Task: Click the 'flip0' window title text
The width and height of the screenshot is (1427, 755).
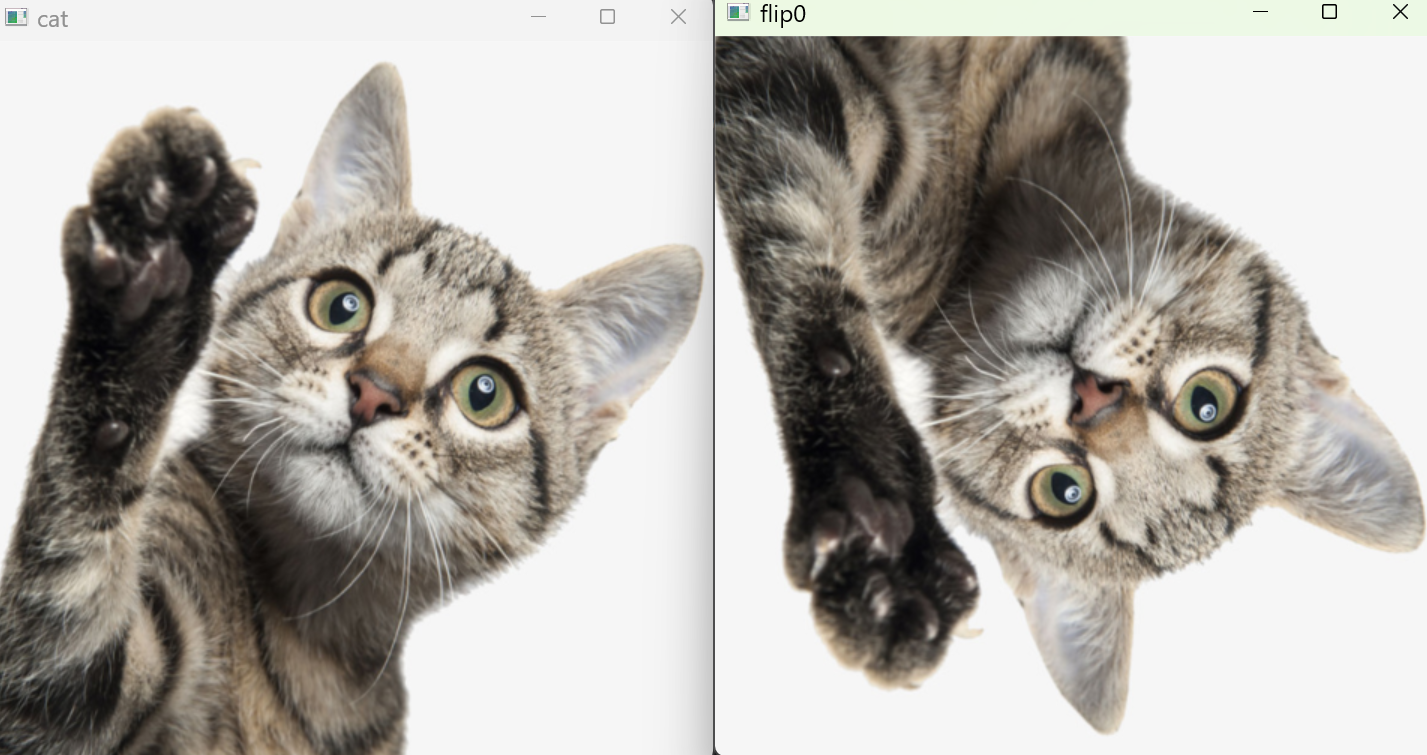Action: click(x=783, y=13)
